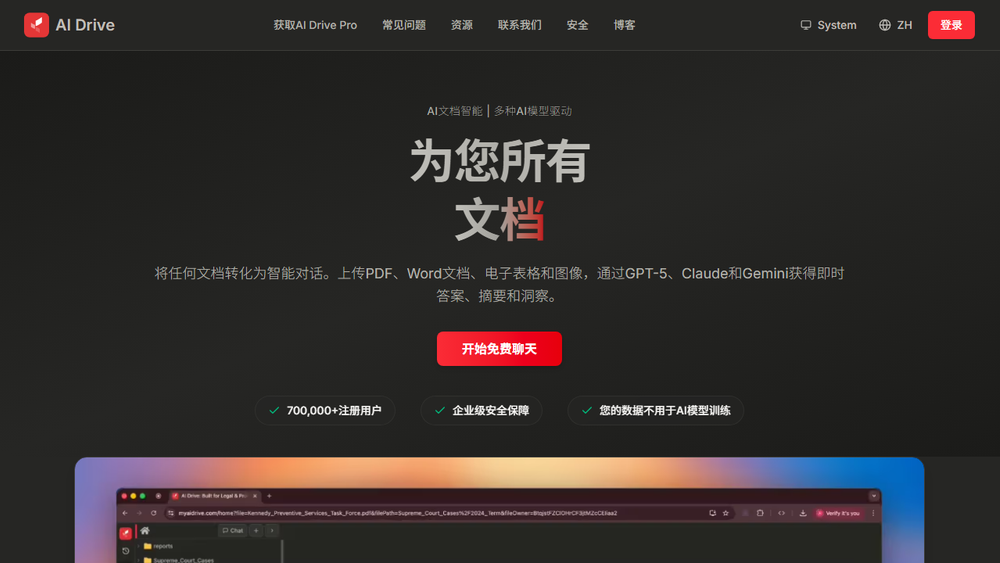
Task: Close the AI Drive tab in demo browser
Action: [x=255, y=496]
